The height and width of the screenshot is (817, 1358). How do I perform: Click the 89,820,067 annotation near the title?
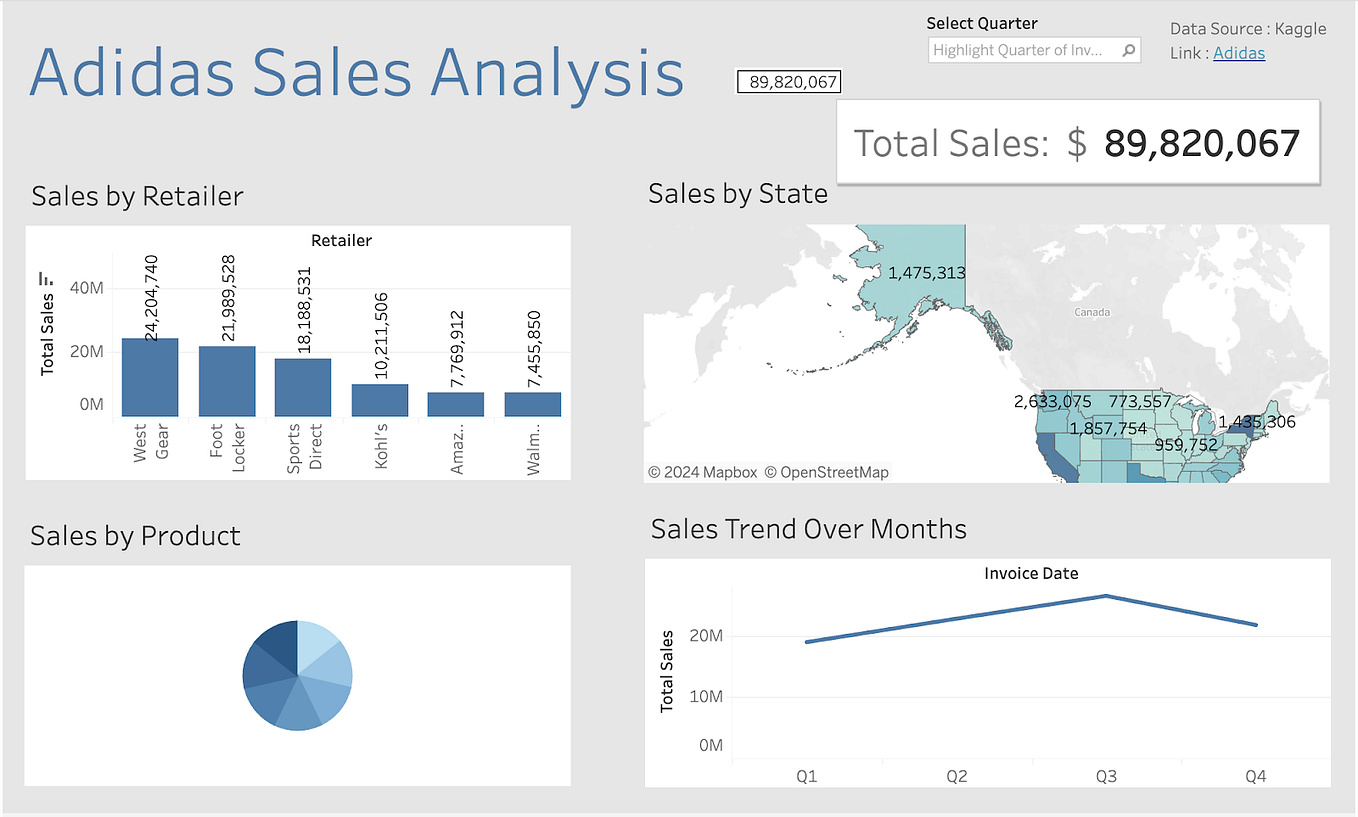tap(789, 81)
